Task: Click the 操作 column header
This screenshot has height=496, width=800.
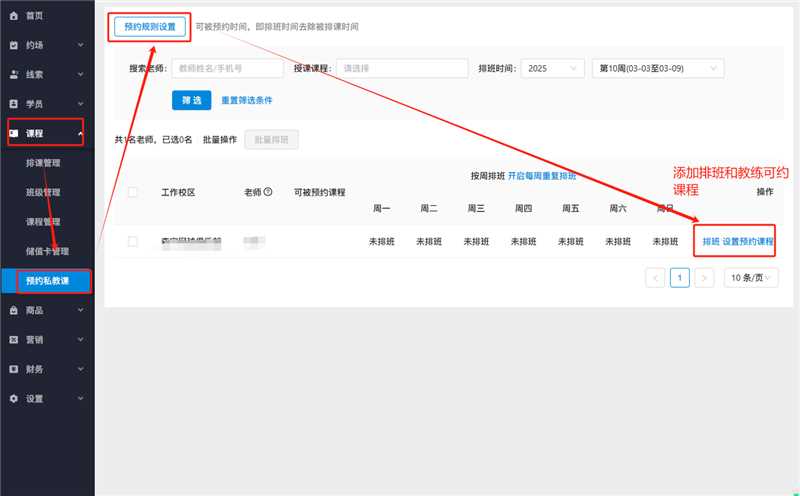Action: pyautogui.click(x=765, y=192)
